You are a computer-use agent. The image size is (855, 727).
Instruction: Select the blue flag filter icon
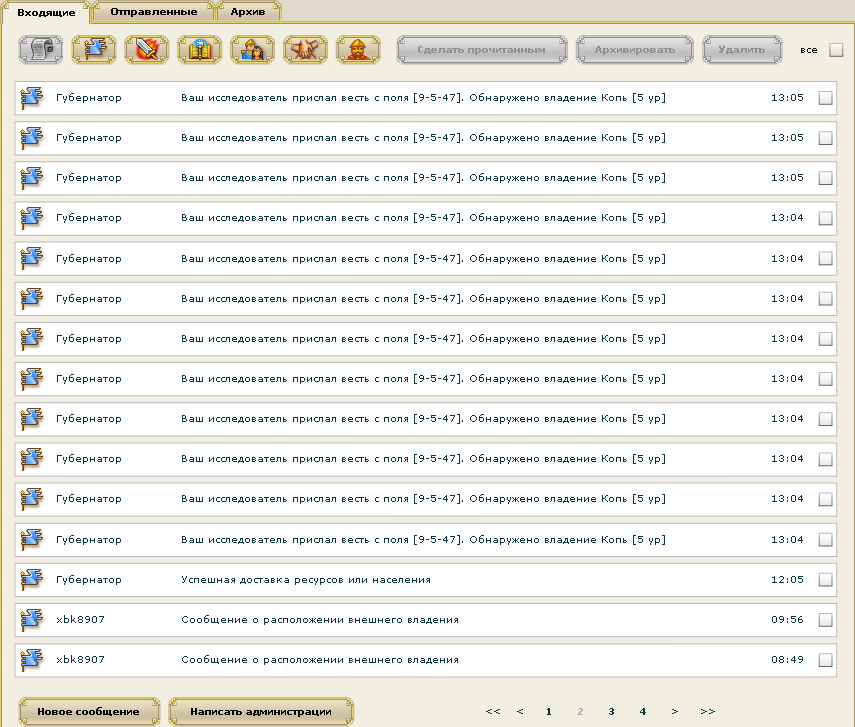click(x=94, y=49)
